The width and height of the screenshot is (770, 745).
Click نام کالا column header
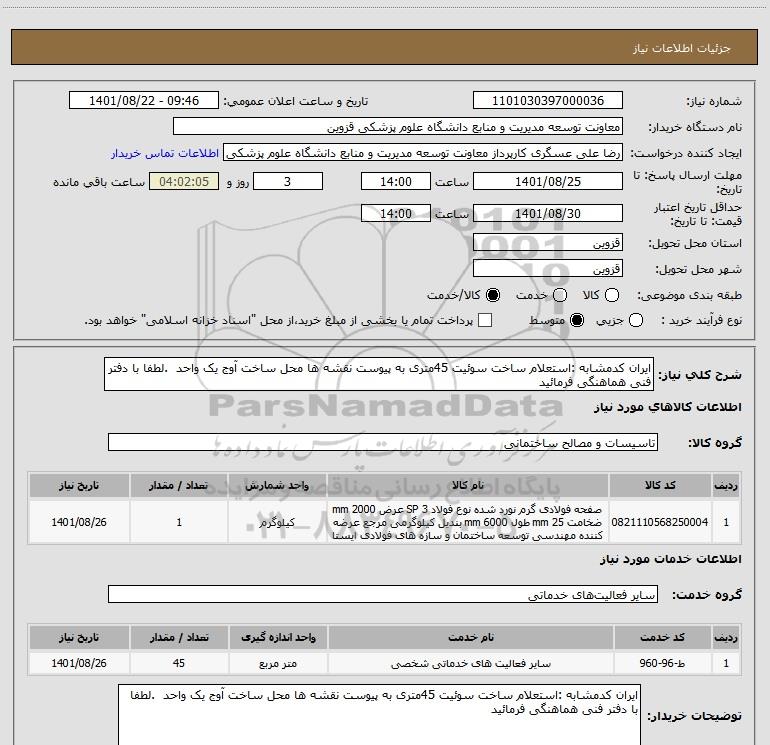click(x=468, y=485)
